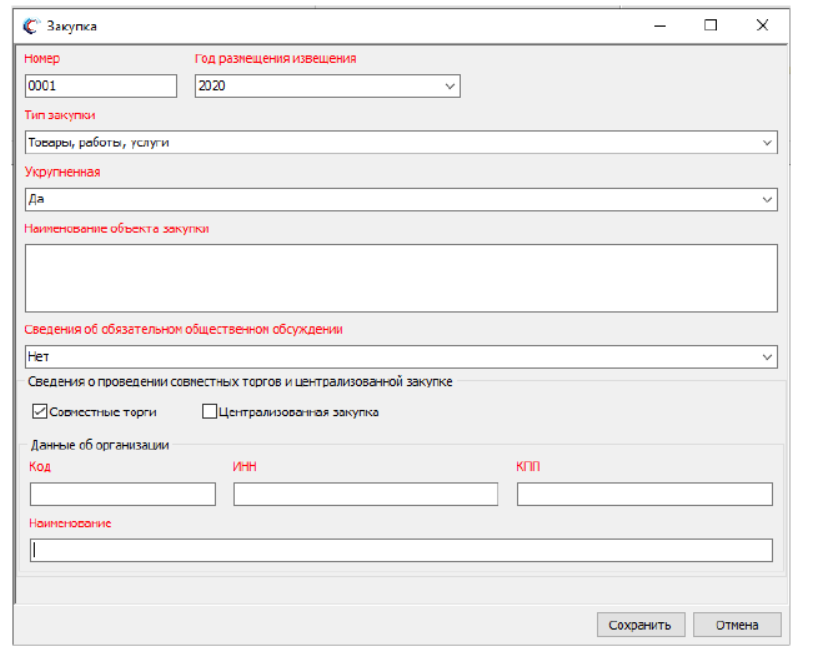Screen dimensions: 820x655
Task: Focus the КПП input field
Action: [644, 494]
